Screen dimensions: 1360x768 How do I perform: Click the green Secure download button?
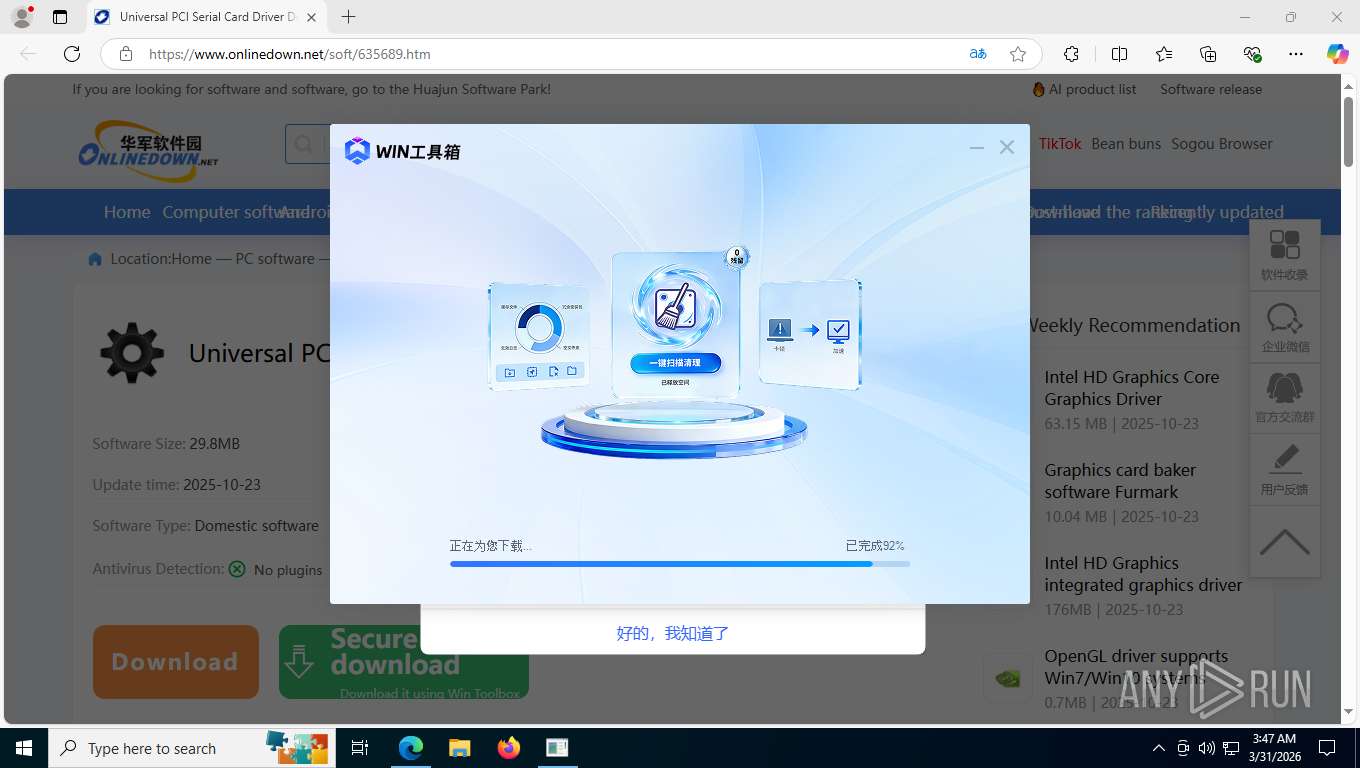[404, 662]
